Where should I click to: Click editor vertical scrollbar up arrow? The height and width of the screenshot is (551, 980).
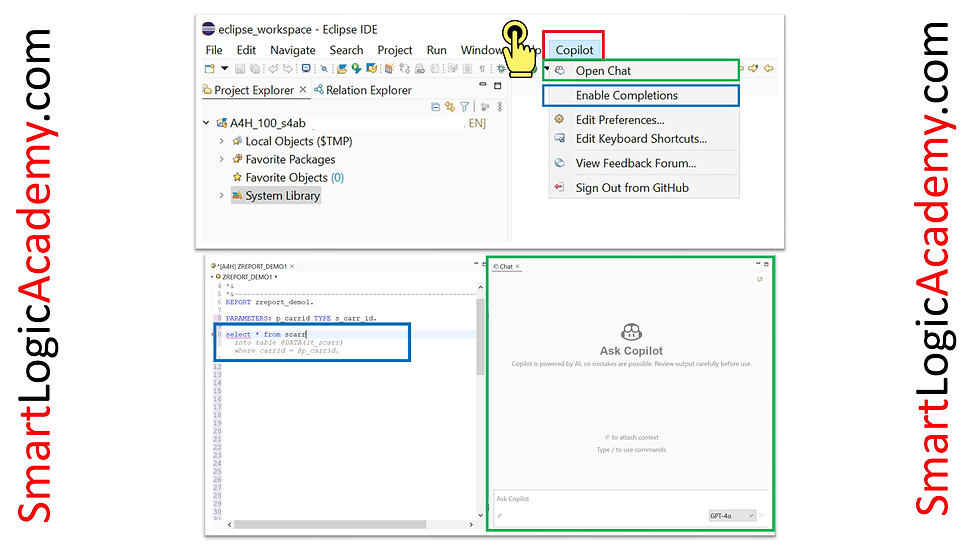pyautogui.click(x=480, y=287)
